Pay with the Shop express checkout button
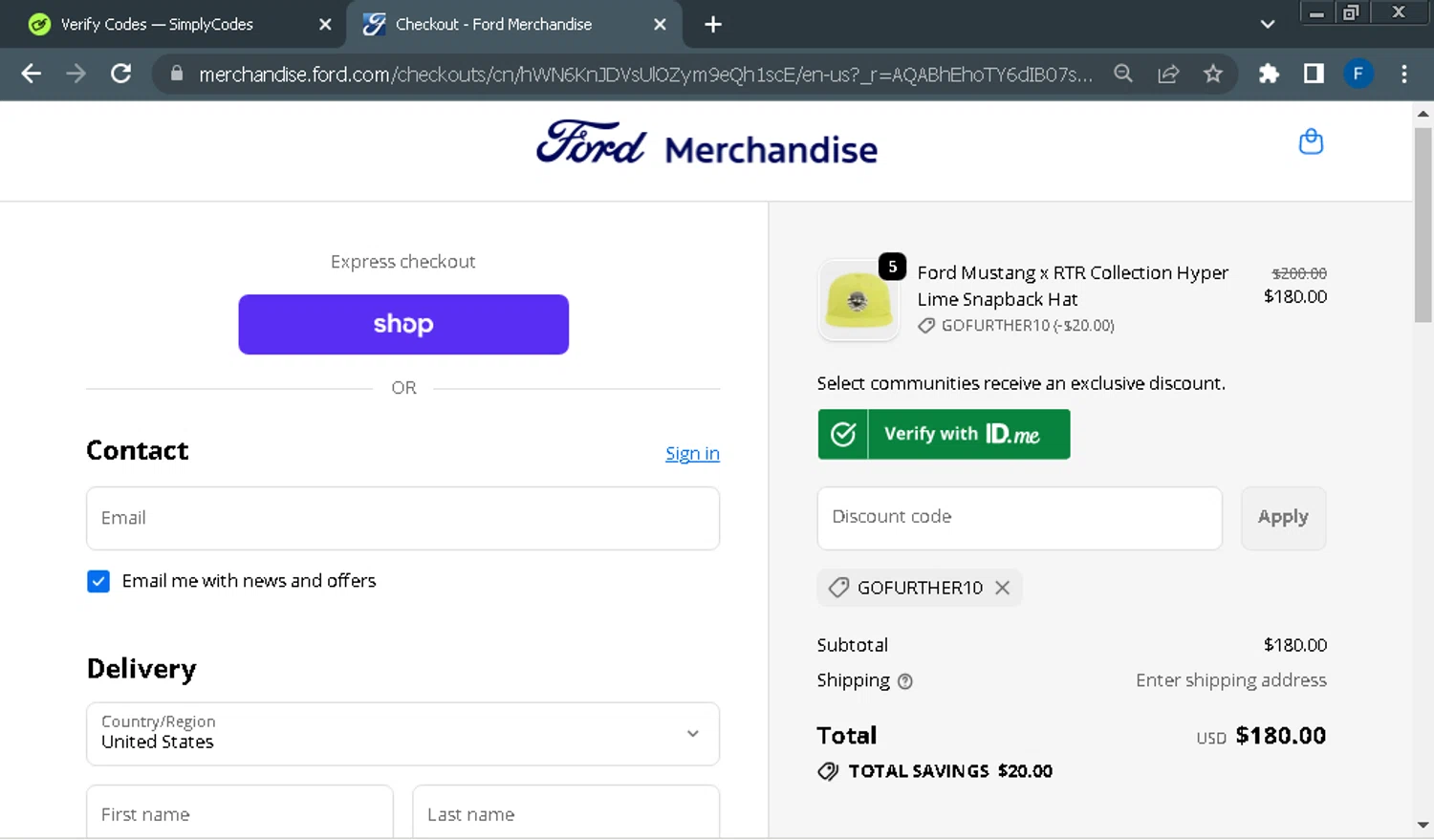The height and width of the screenshot is (840, 1434). [403, 324]
